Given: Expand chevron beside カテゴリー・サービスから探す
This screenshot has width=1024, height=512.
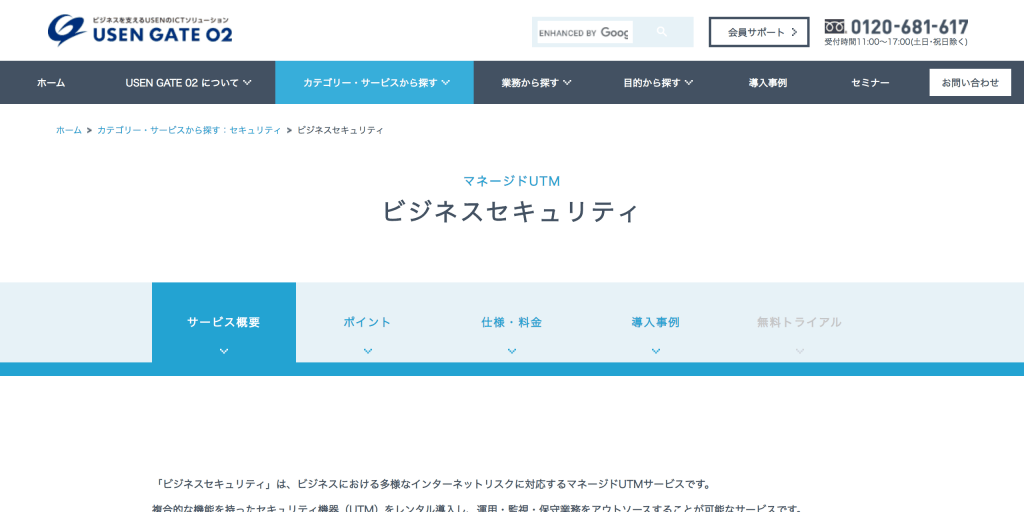Looking at the screenshot, I should (446, 83).
